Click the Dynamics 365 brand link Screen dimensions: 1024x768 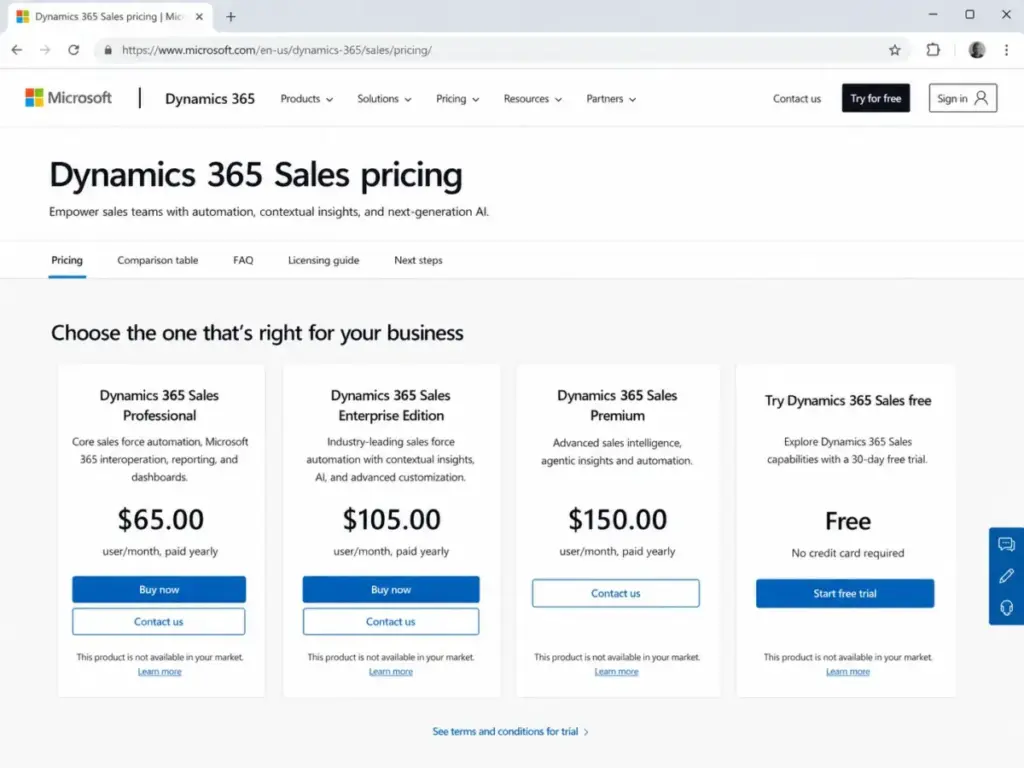coord(210,99)
